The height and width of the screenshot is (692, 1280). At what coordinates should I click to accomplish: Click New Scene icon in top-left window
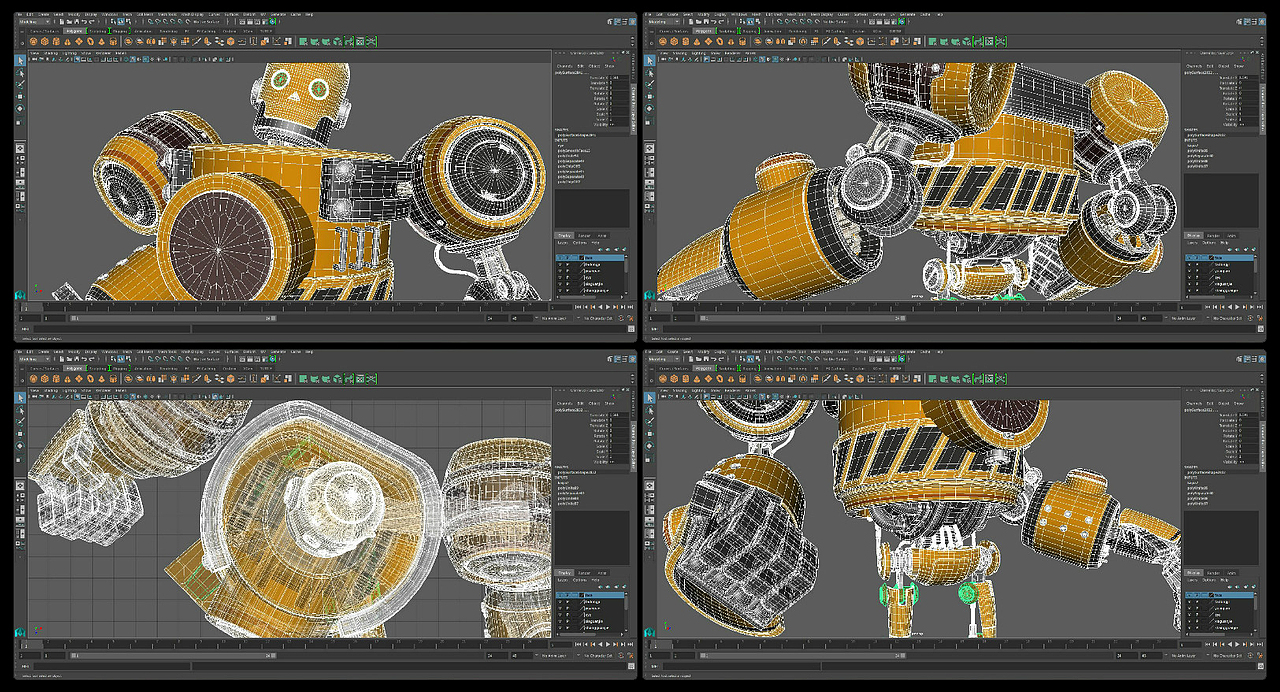(61, 21)
